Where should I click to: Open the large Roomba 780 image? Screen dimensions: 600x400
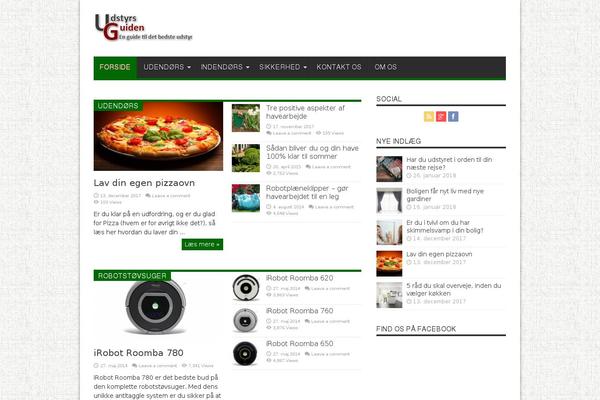point(155,308)
